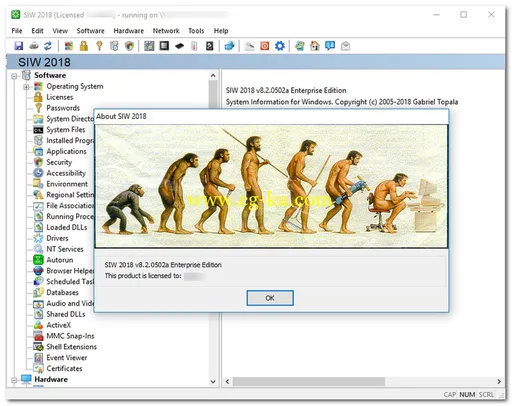Select Shared DLLs in the tree

click(x=66, y=314)
